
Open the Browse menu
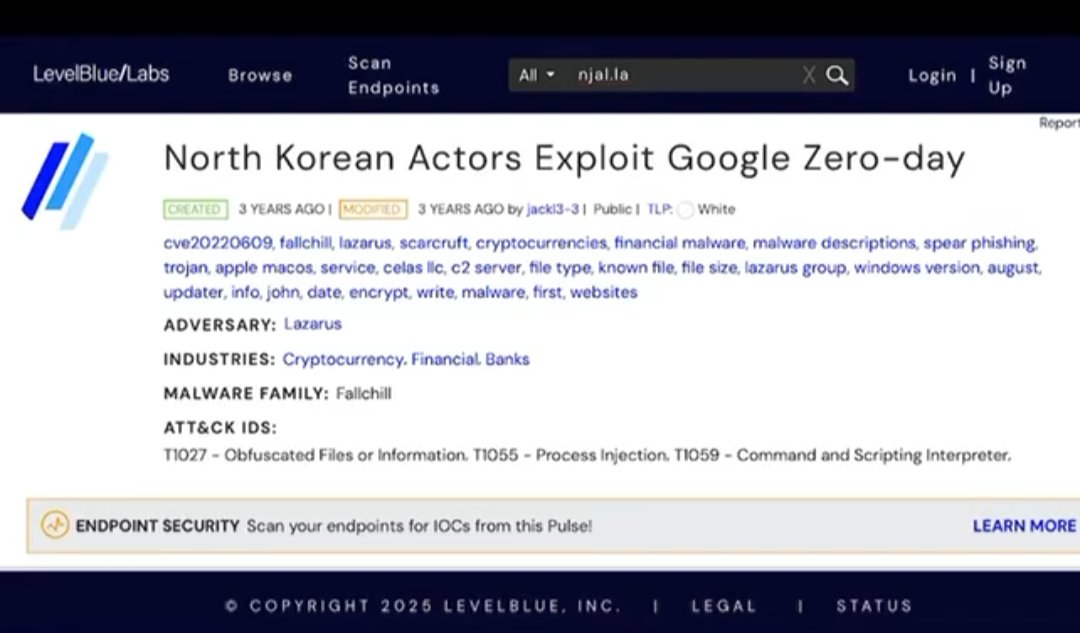click(x=260, y=75)
